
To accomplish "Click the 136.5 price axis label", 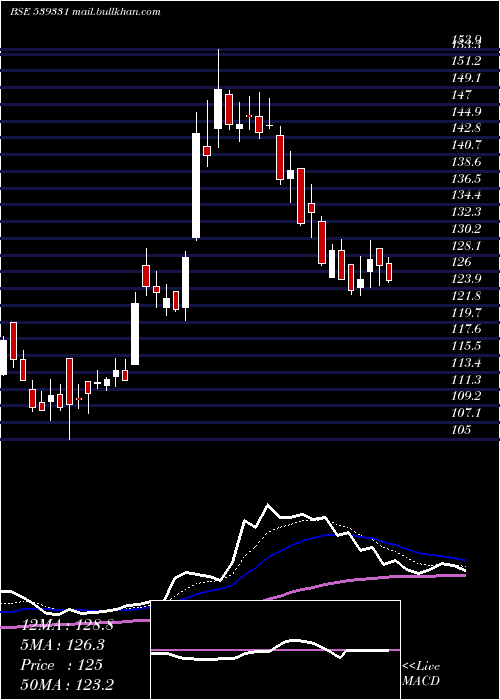I will click(x=467, y=179).
